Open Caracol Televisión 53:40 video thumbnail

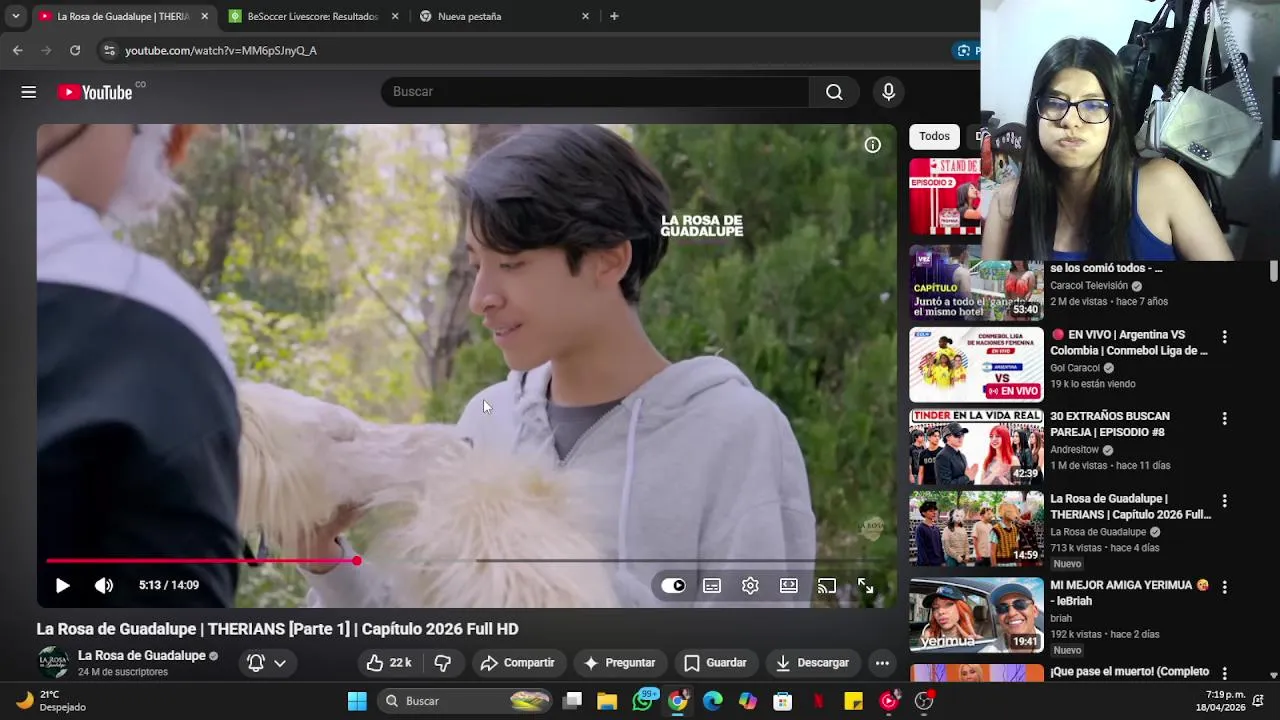976,283
